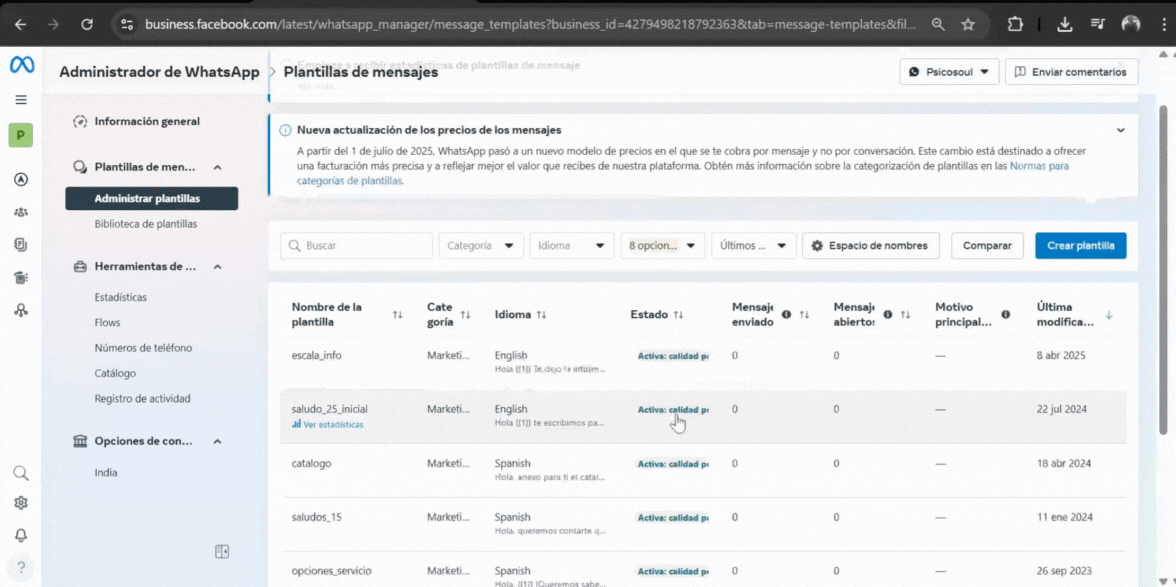1176x587 pixels.
Task: Sort the Estado column
Action: 678,315
